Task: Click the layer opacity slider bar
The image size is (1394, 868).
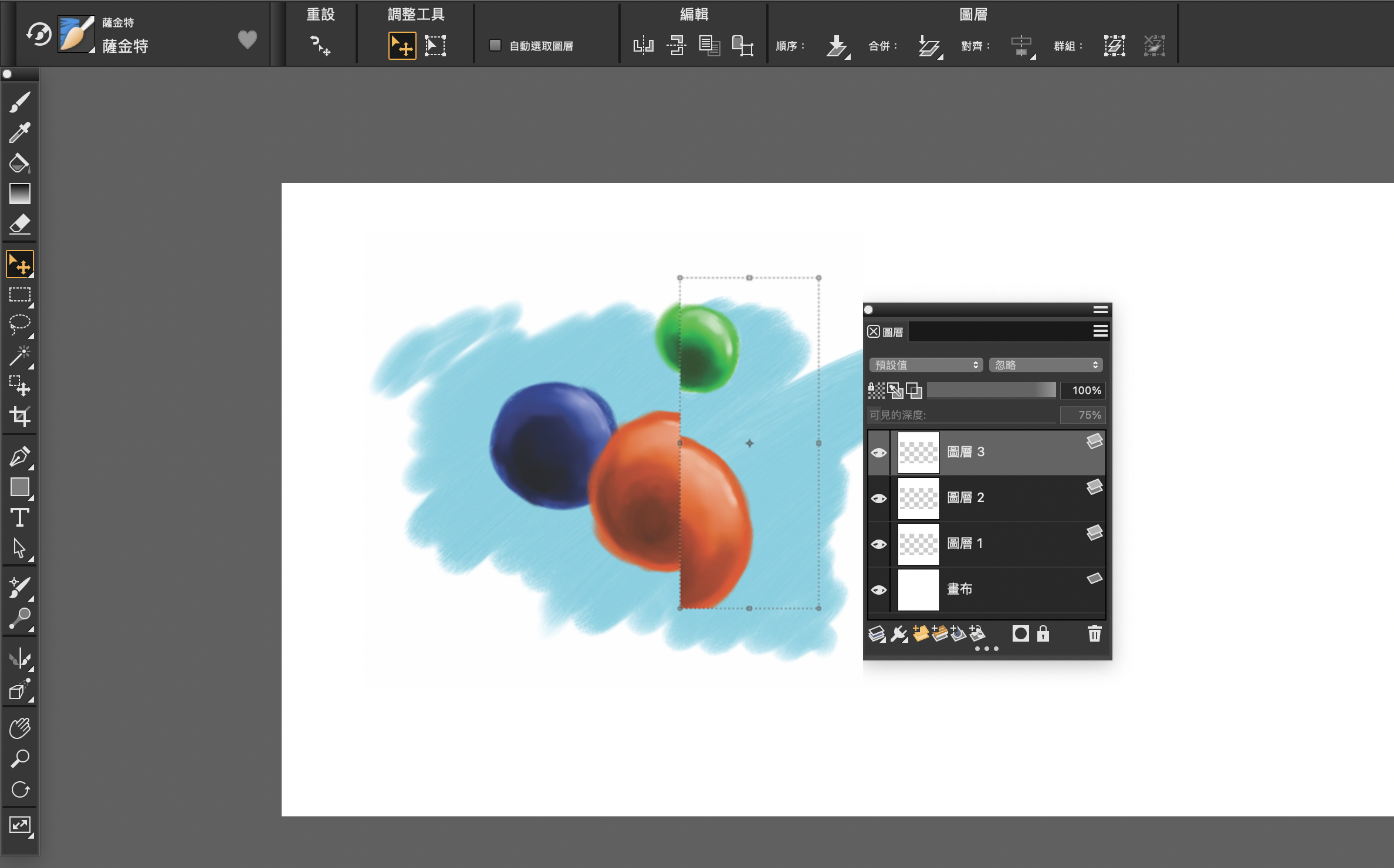Action: tap(991, 390)
